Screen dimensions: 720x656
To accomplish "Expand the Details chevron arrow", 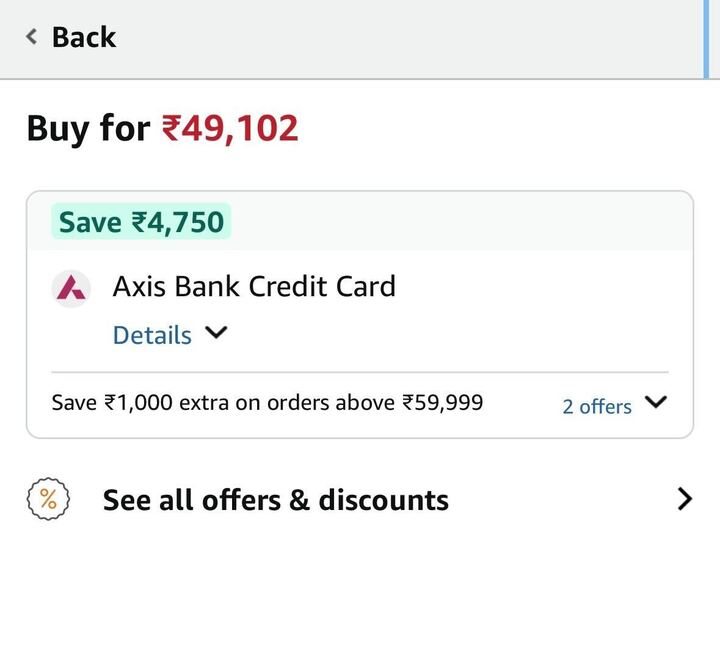I will 216,333.
